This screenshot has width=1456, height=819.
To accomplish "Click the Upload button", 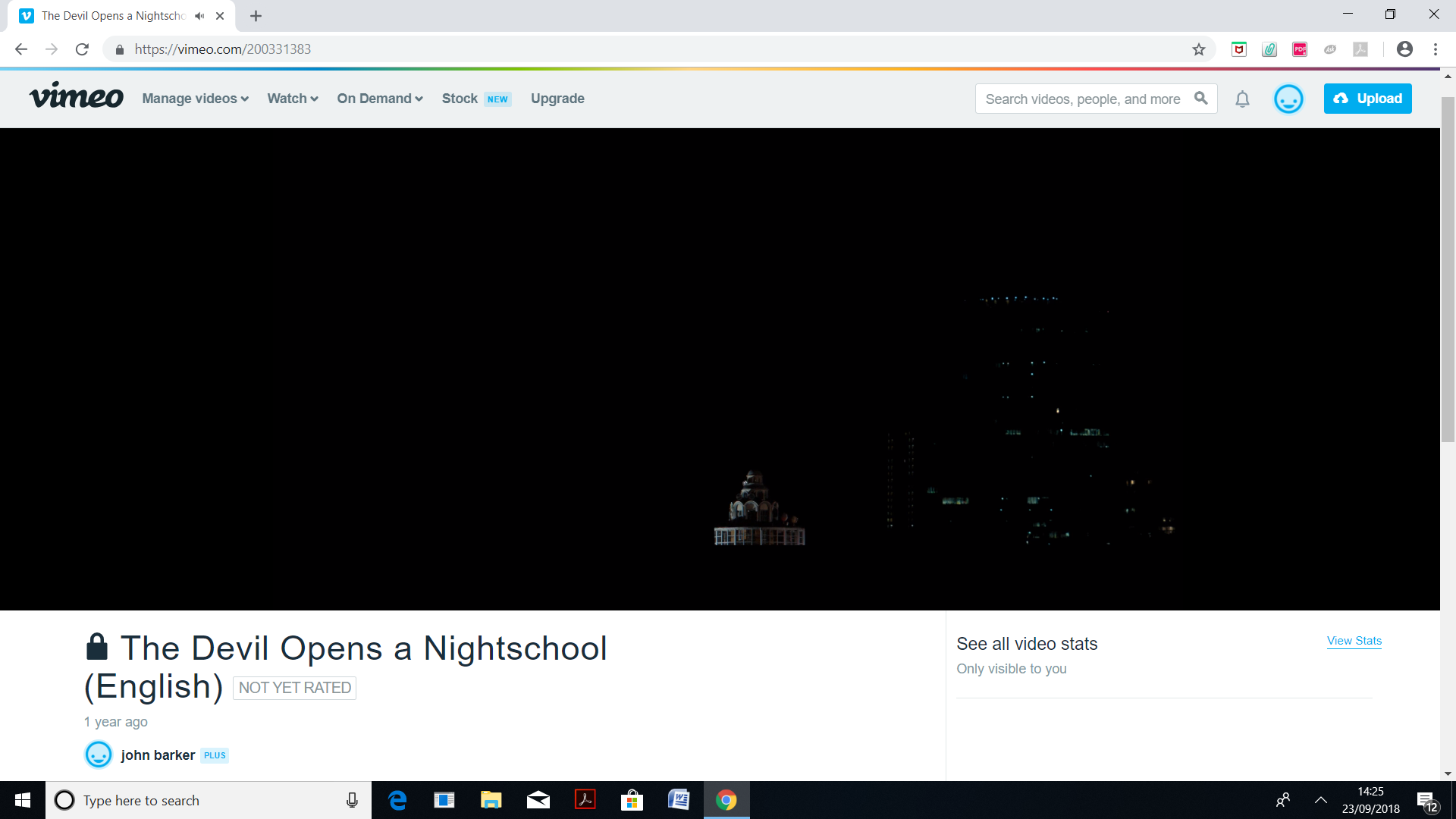I will pyautogui.click(x=1367, y=99).
